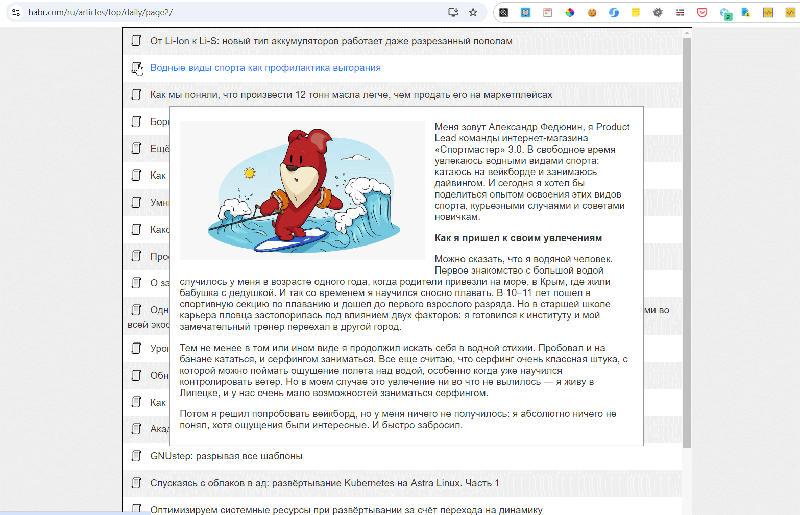Bookmark this page with the star icon
The height and width of the screenshot is (515, 800).
(473, 12)
